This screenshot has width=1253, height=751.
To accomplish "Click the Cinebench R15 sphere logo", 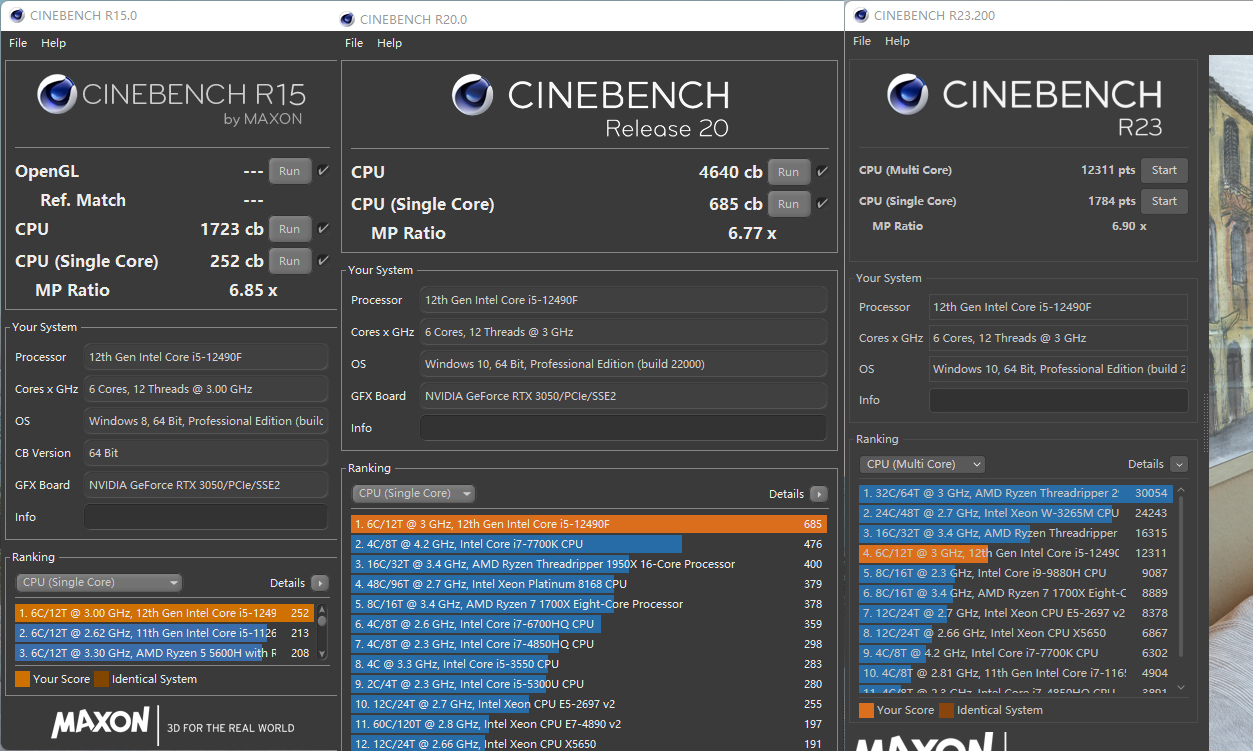I will [57, 95].
